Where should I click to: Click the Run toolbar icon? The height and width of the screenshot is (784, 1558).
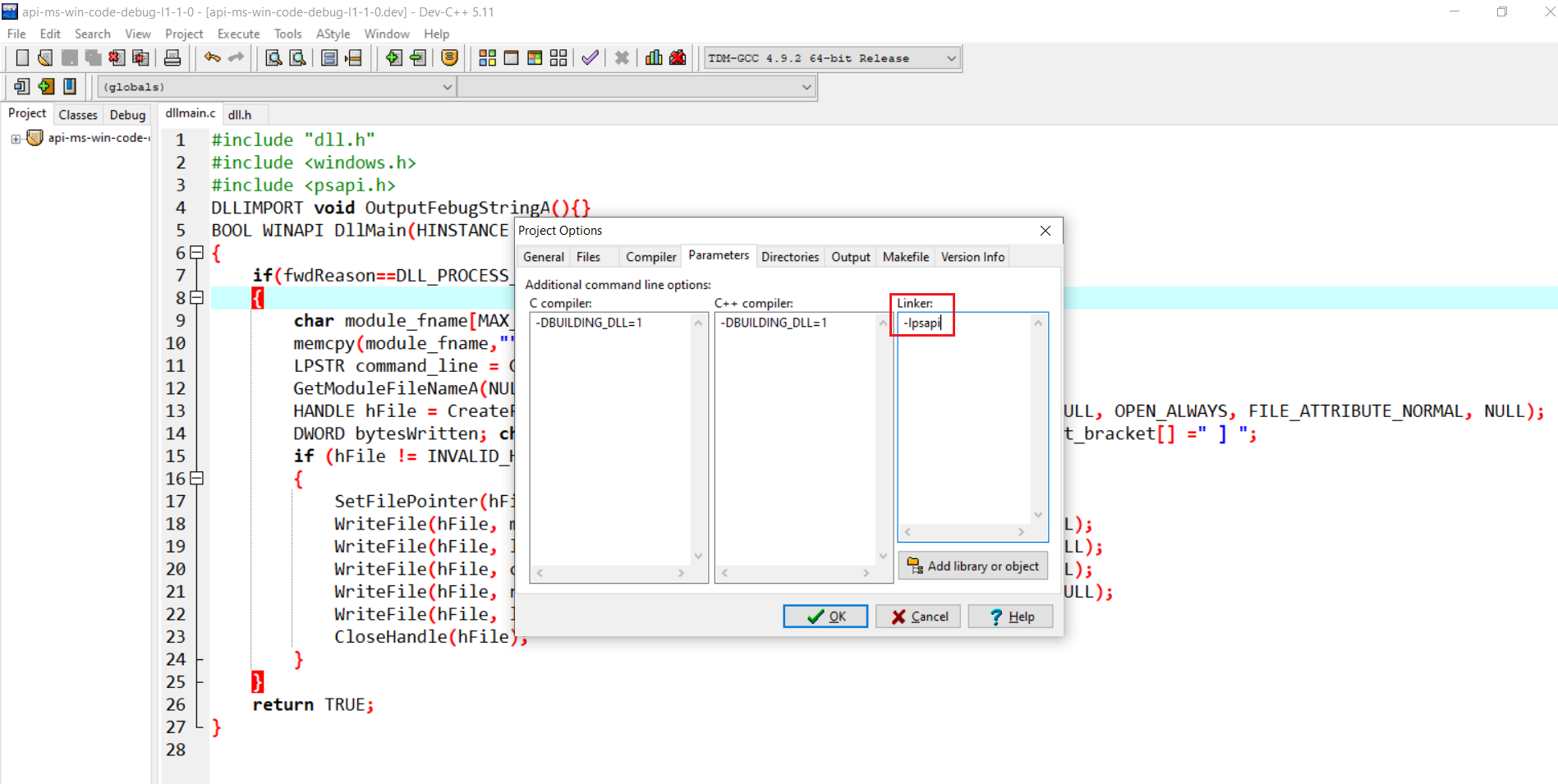(511, 57)
